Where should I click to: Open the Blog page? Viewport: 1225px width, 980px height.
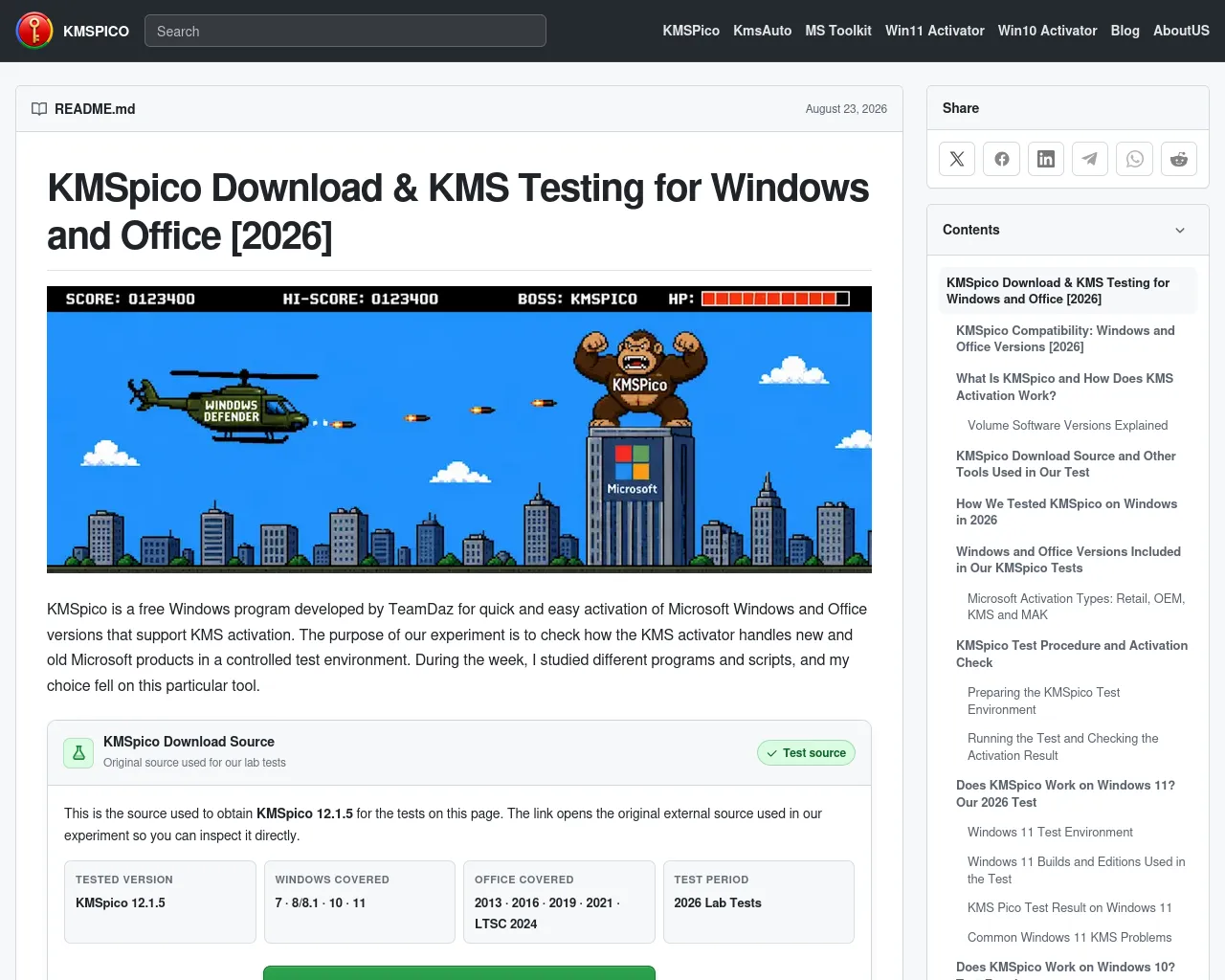tap(1125, 31)
